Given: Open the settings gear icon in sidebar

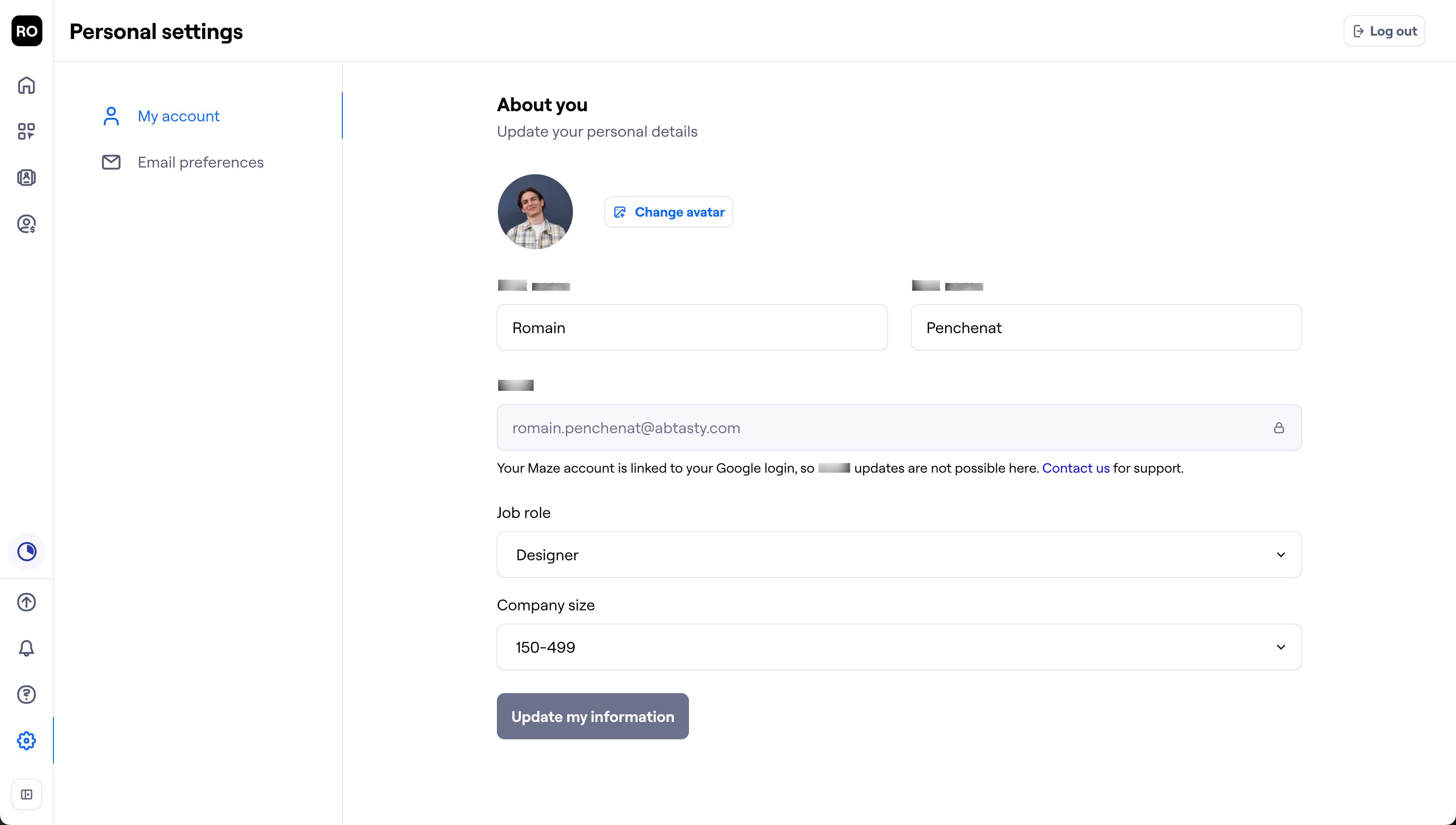Looking at the screenshot, I should click(x=26, y=741).
